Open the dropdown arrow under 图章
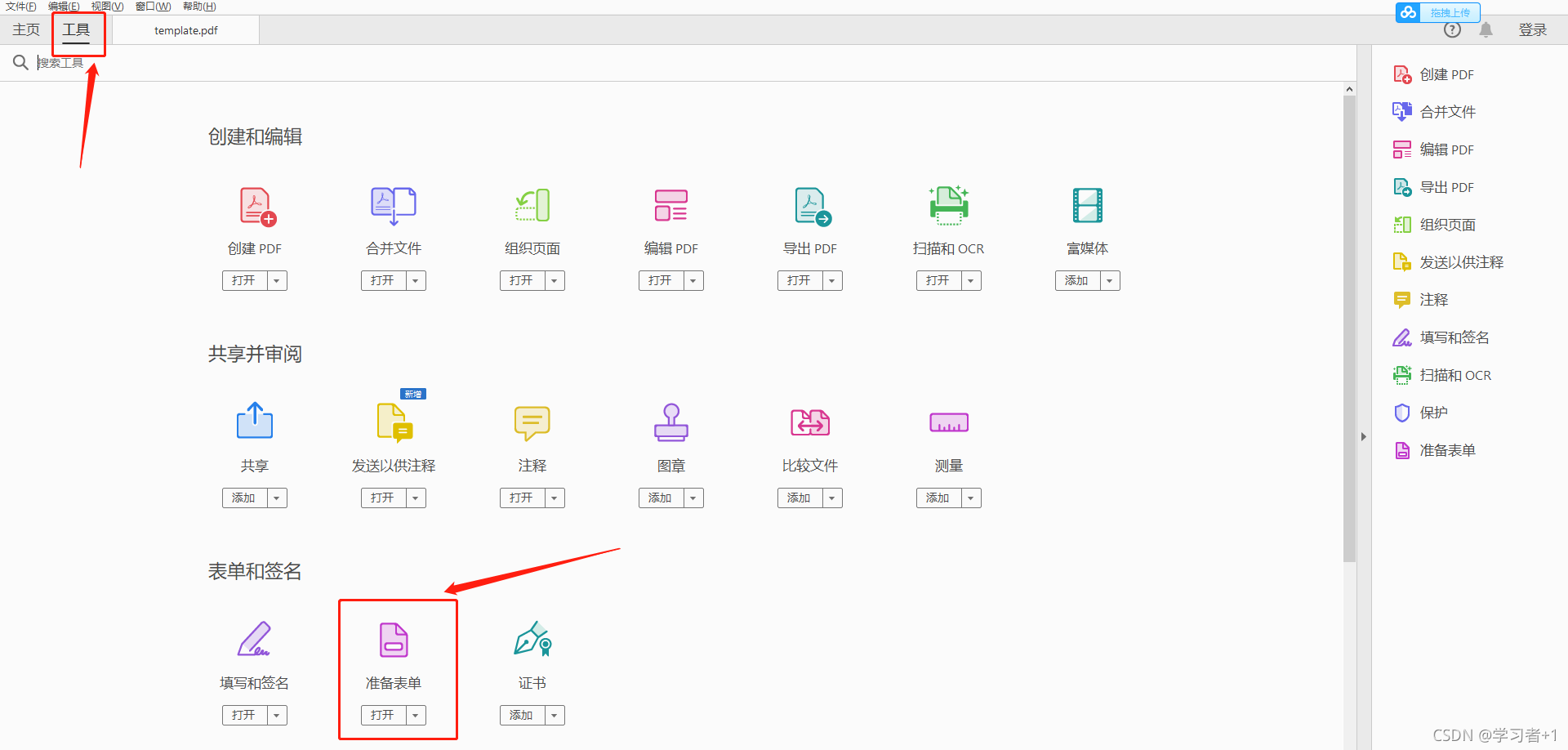1568x750 pixels. (693, 498)
